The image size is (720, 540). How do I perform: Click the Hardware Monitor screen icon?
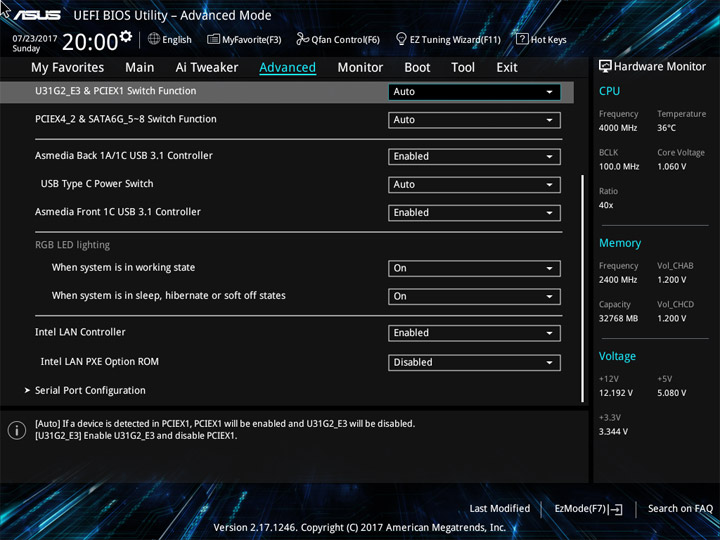coord(605,66)
